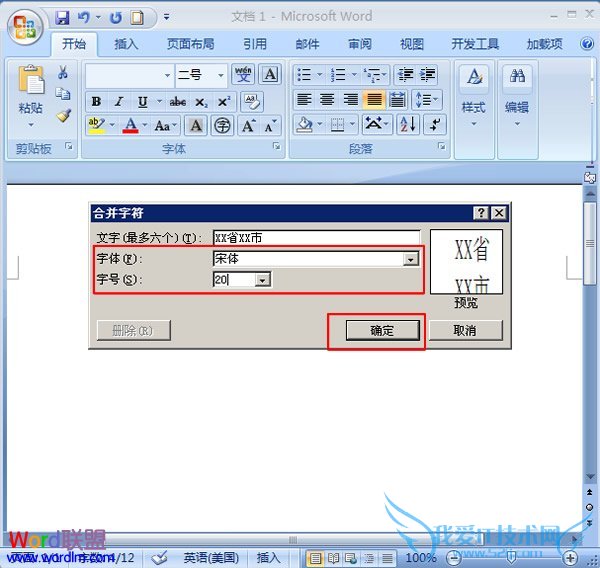
Task: Toggle italic formatting
Action: pos(119,102)
